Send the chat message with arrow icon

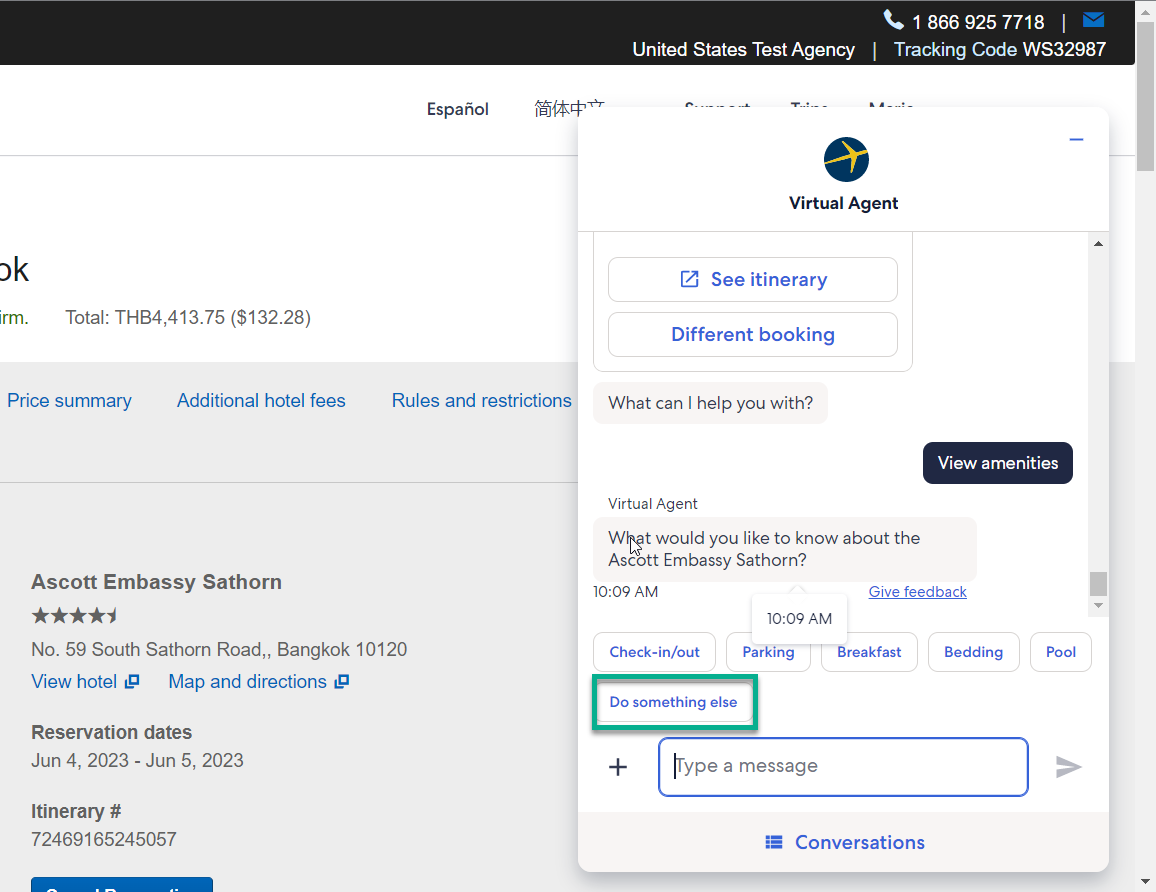point(1068,767)
